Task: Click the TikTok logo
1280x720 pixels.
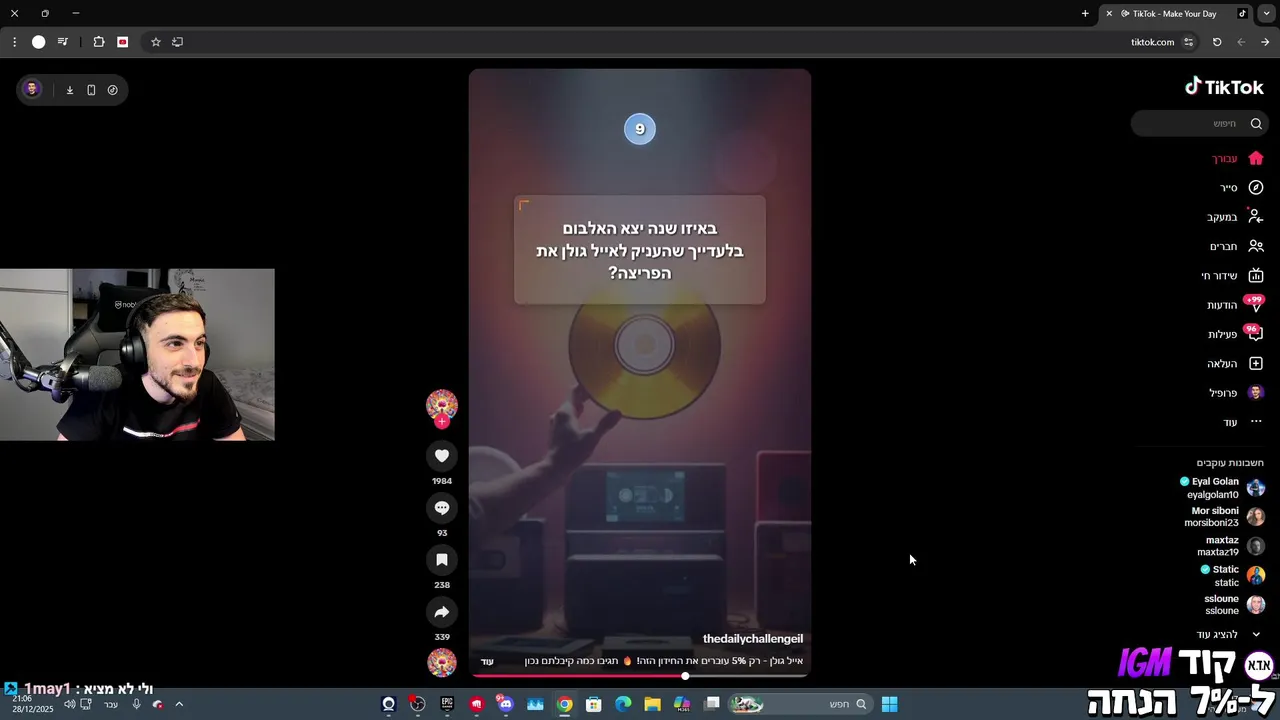Action: (1224, 87)
